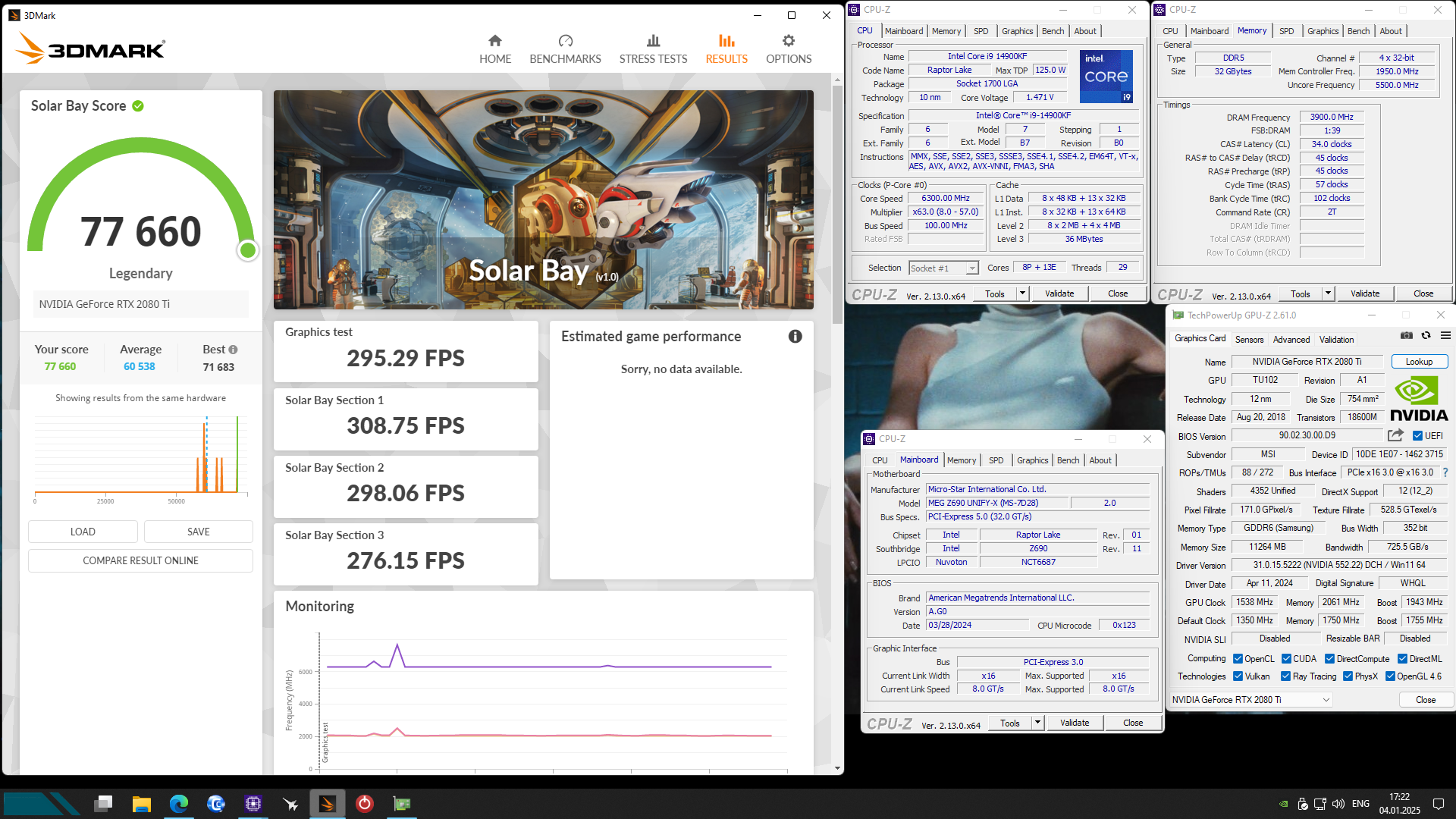Click the taskbar clock and date
Viewport: 1456px width, 819px height.
tap(1399, 804)
